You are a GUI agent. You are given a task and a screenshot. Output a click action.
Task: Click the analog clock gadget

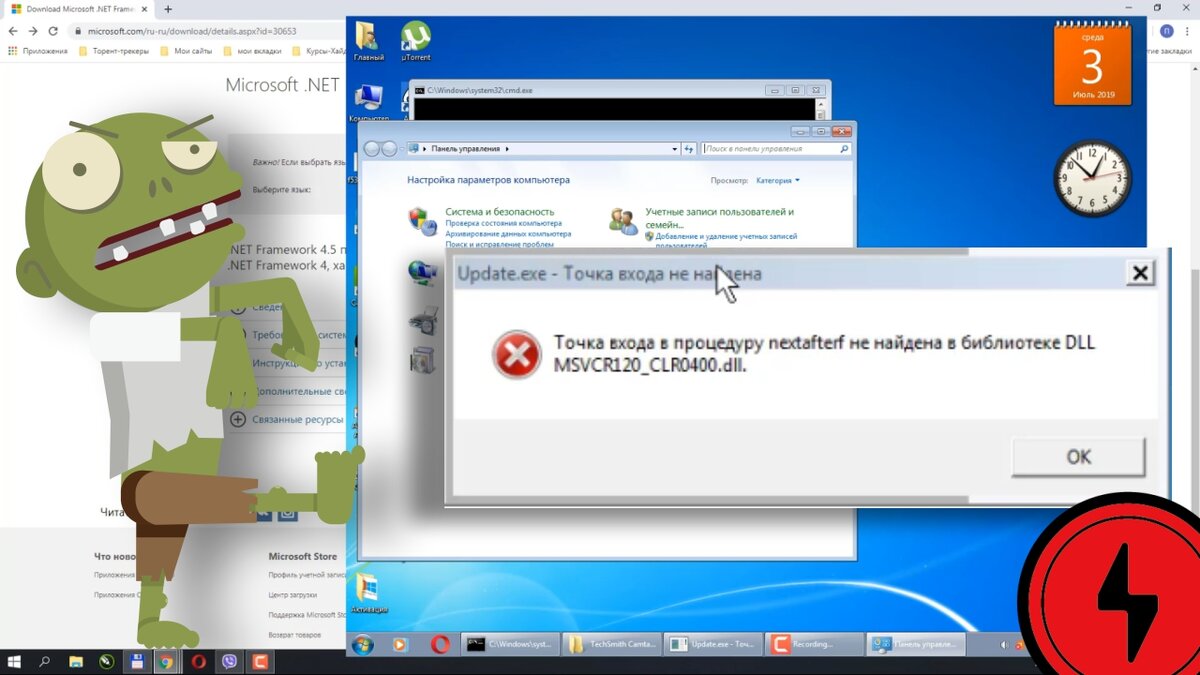tap(1092, 178)
